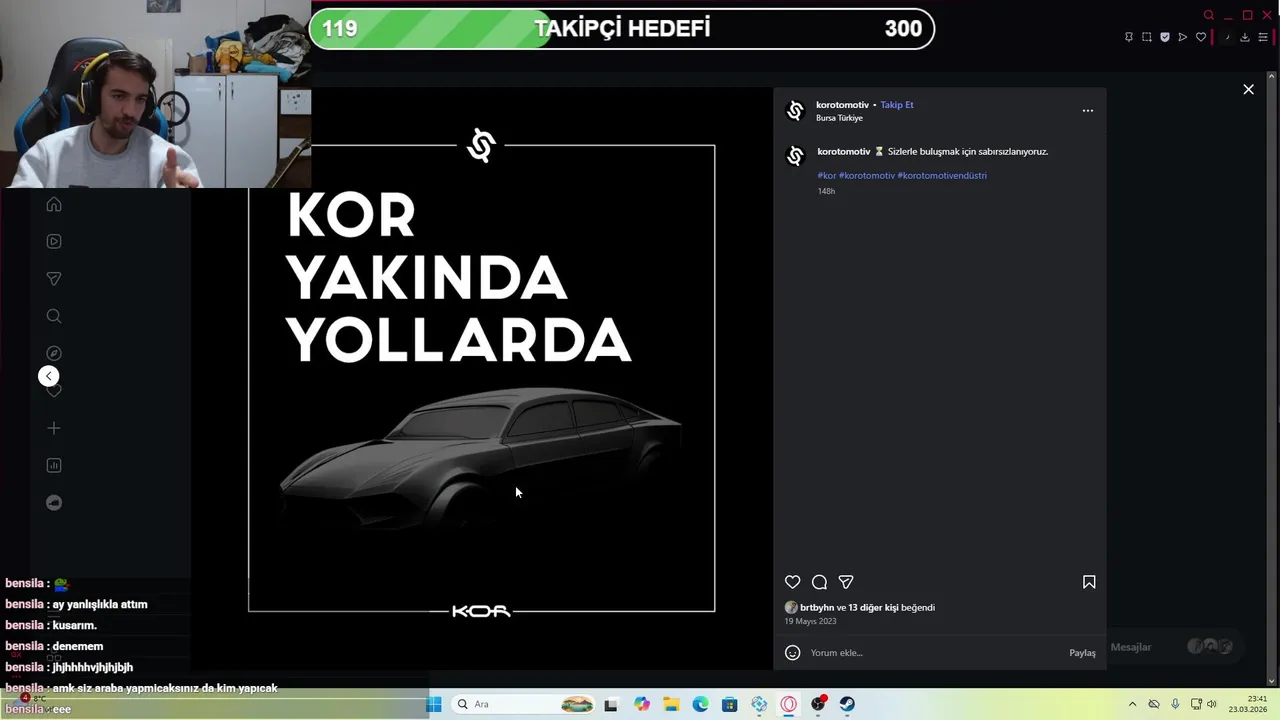Toggle the ad blocker shield icon
The image size is (1280, 720).
1165,37
